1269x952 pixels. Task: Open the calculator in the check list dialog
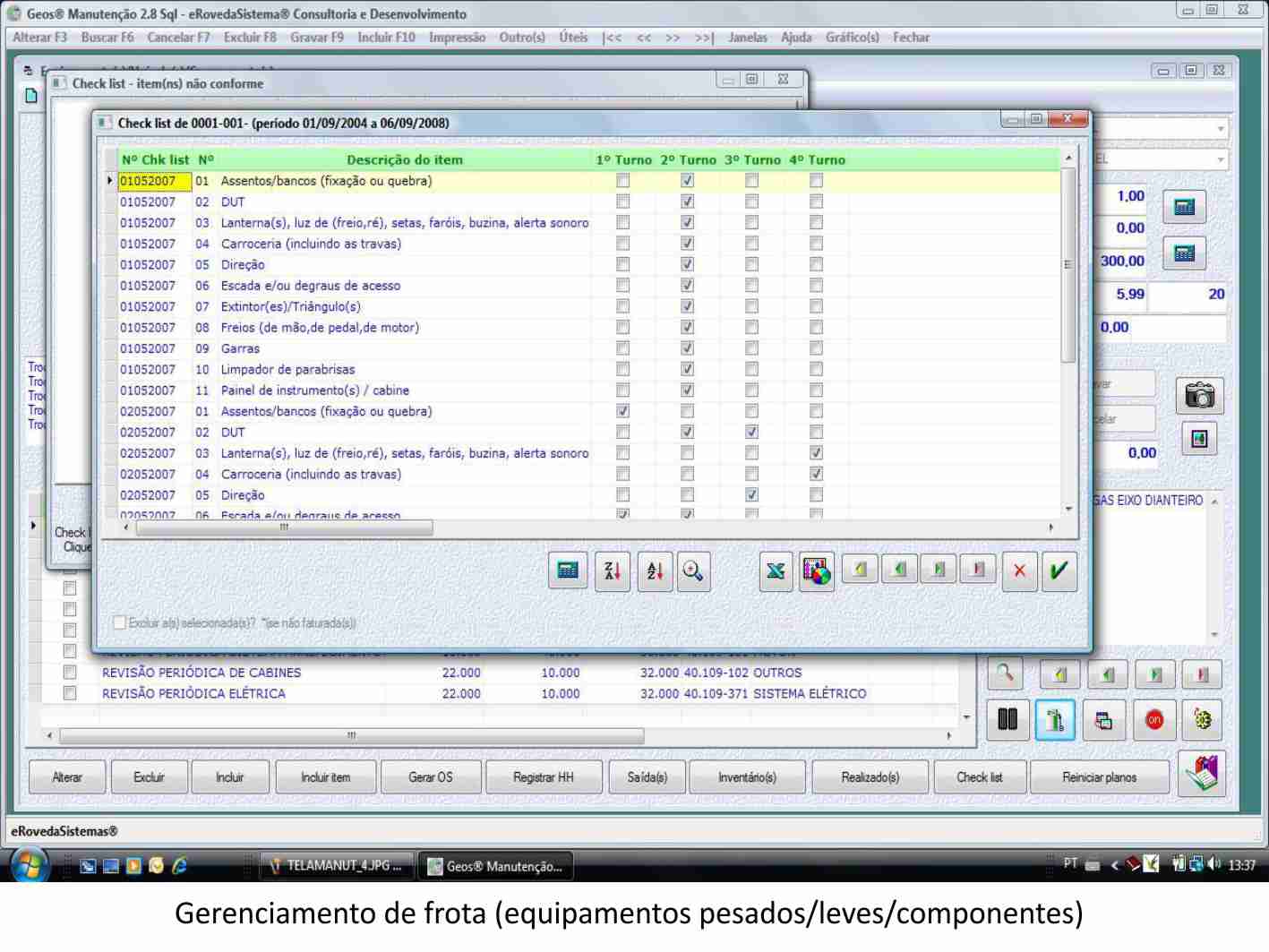point(568,570)
